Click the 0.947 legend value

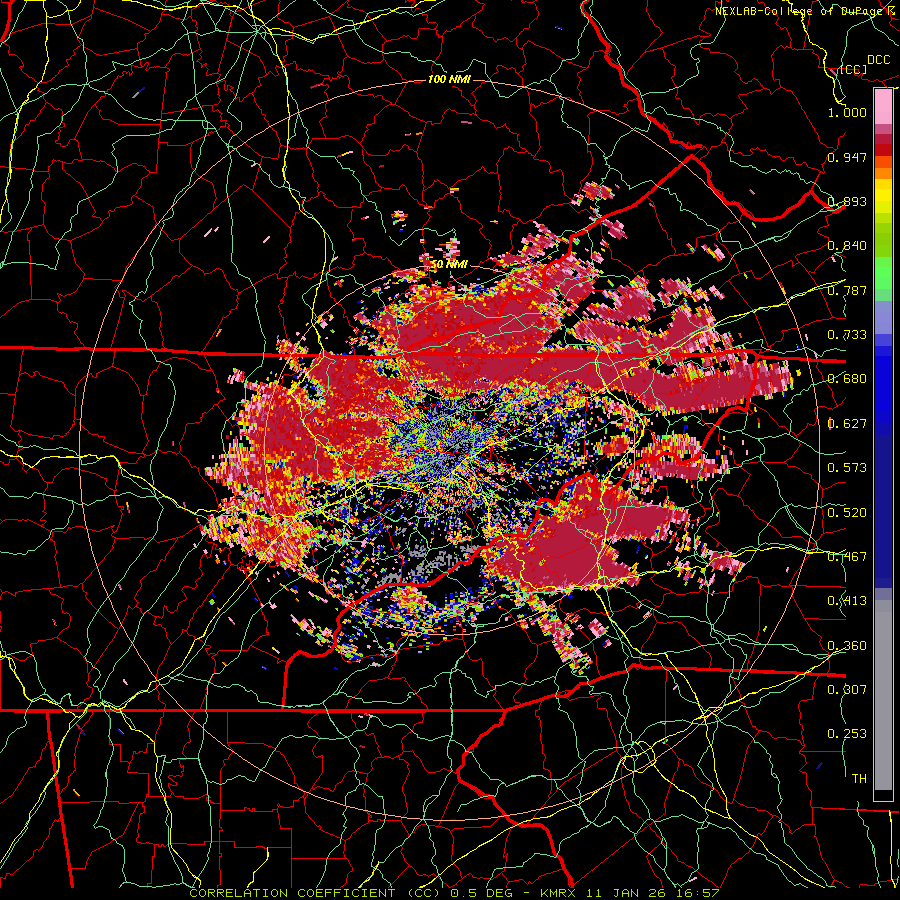point(847,157)
